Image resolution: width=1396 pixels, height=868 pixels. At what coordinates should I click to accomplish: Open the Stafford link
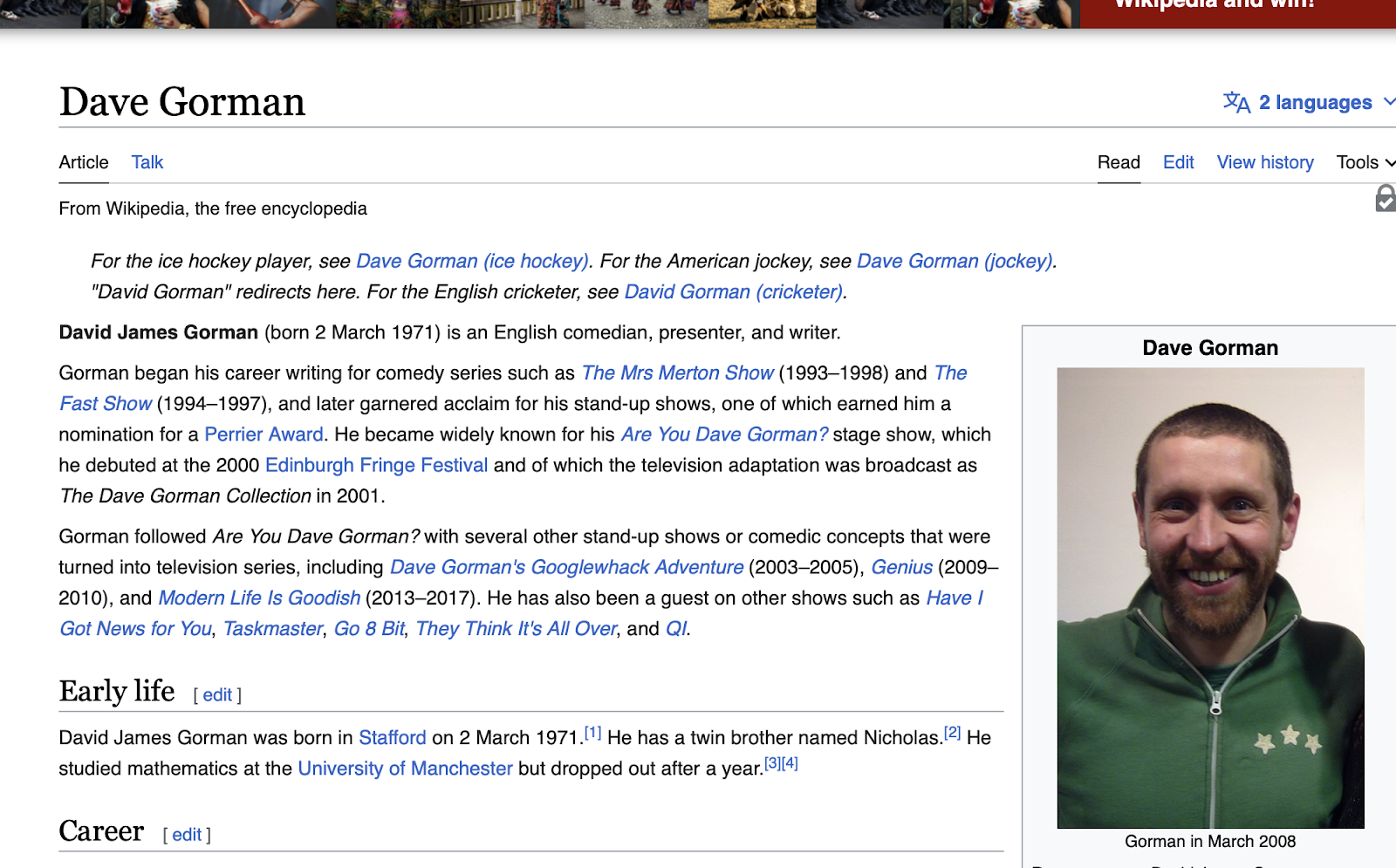pos(393,737)
